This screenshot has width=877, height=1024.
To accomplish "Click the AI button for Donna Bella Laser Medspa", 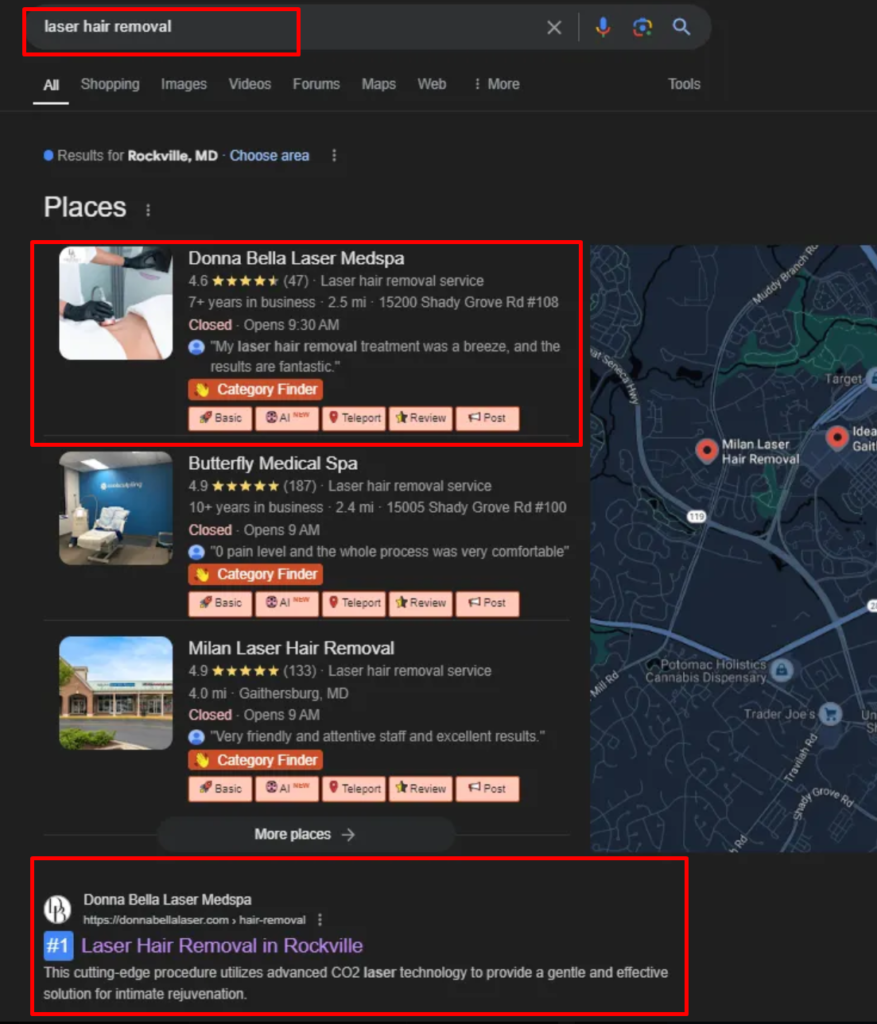I will click(x=287, y=418).
